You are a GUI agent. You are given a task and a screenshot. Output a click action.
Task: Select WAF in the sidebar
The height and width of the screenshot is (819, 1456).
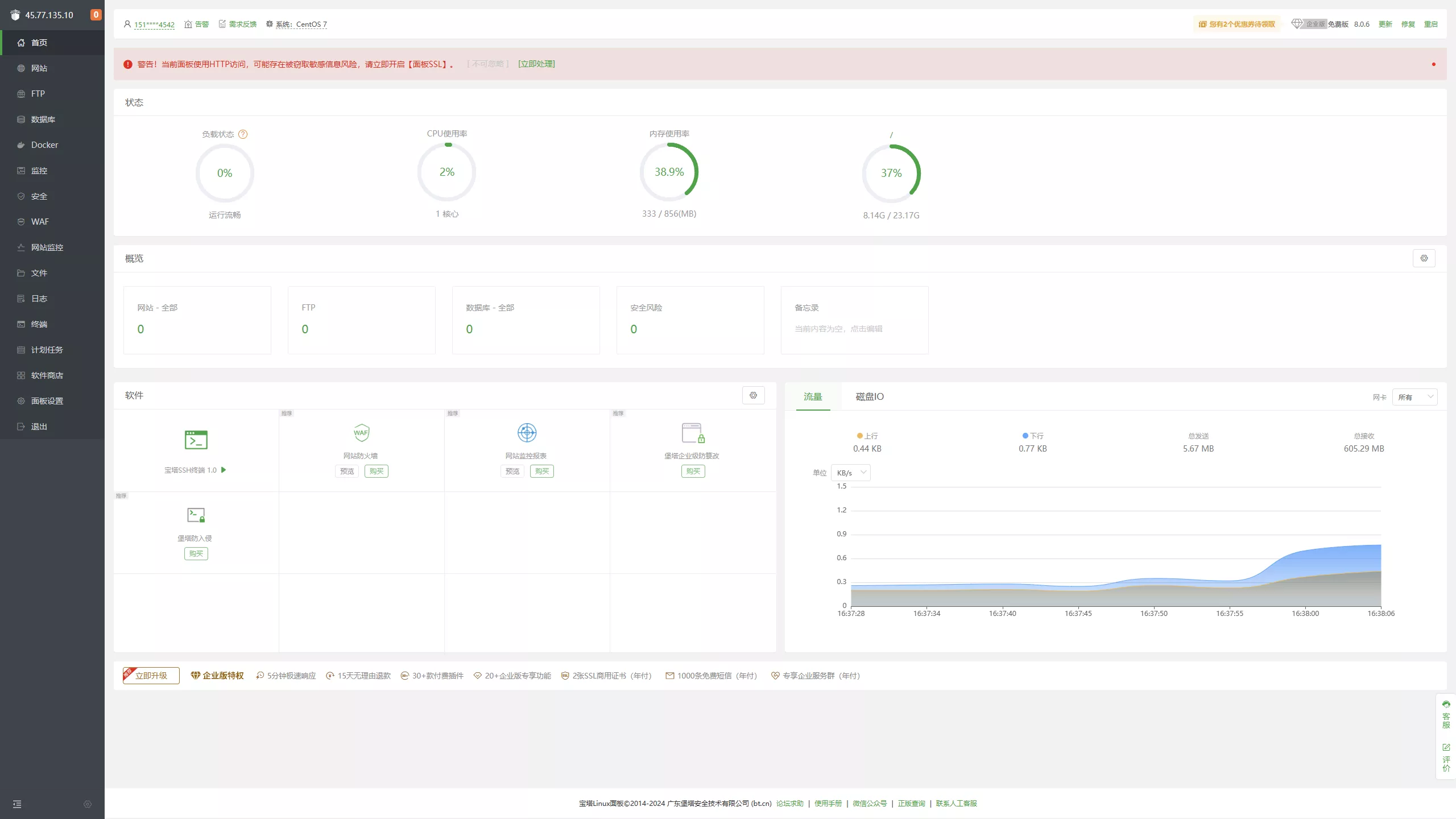[x=39, y=221]
